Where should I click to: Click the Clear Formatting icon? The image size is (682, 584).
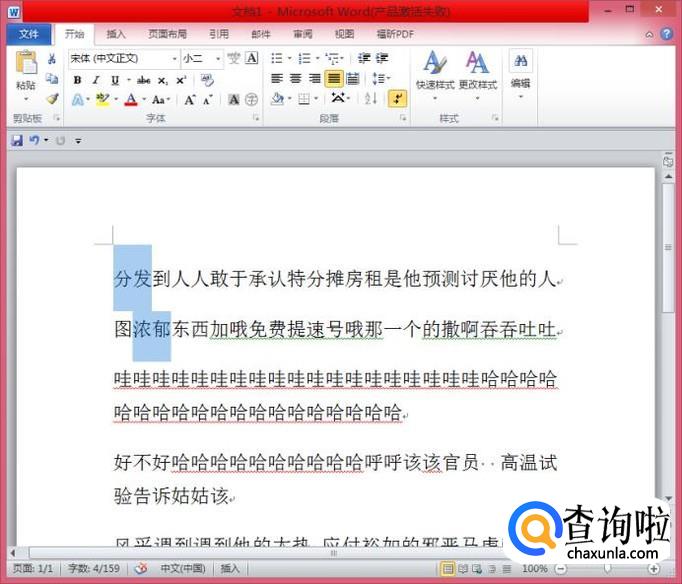(x=207, y=80)
